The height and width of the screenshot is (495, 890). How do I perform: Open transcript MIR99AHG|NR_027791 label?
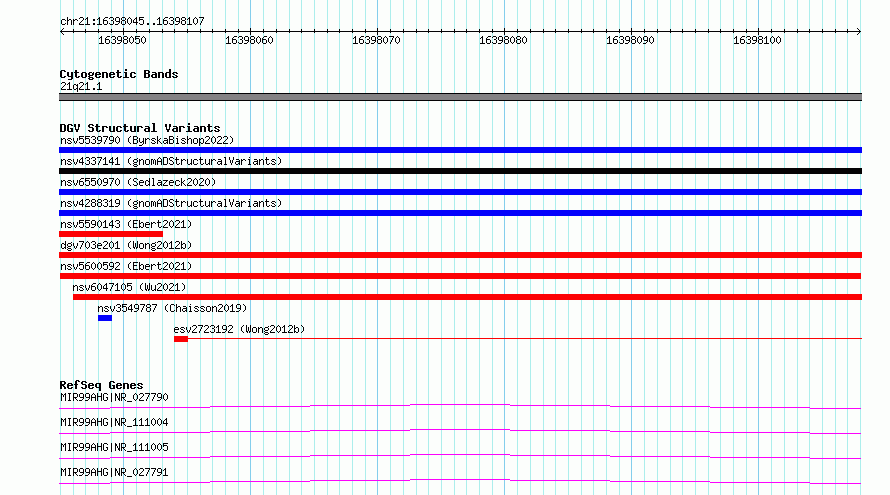click(x=114, y=472)
